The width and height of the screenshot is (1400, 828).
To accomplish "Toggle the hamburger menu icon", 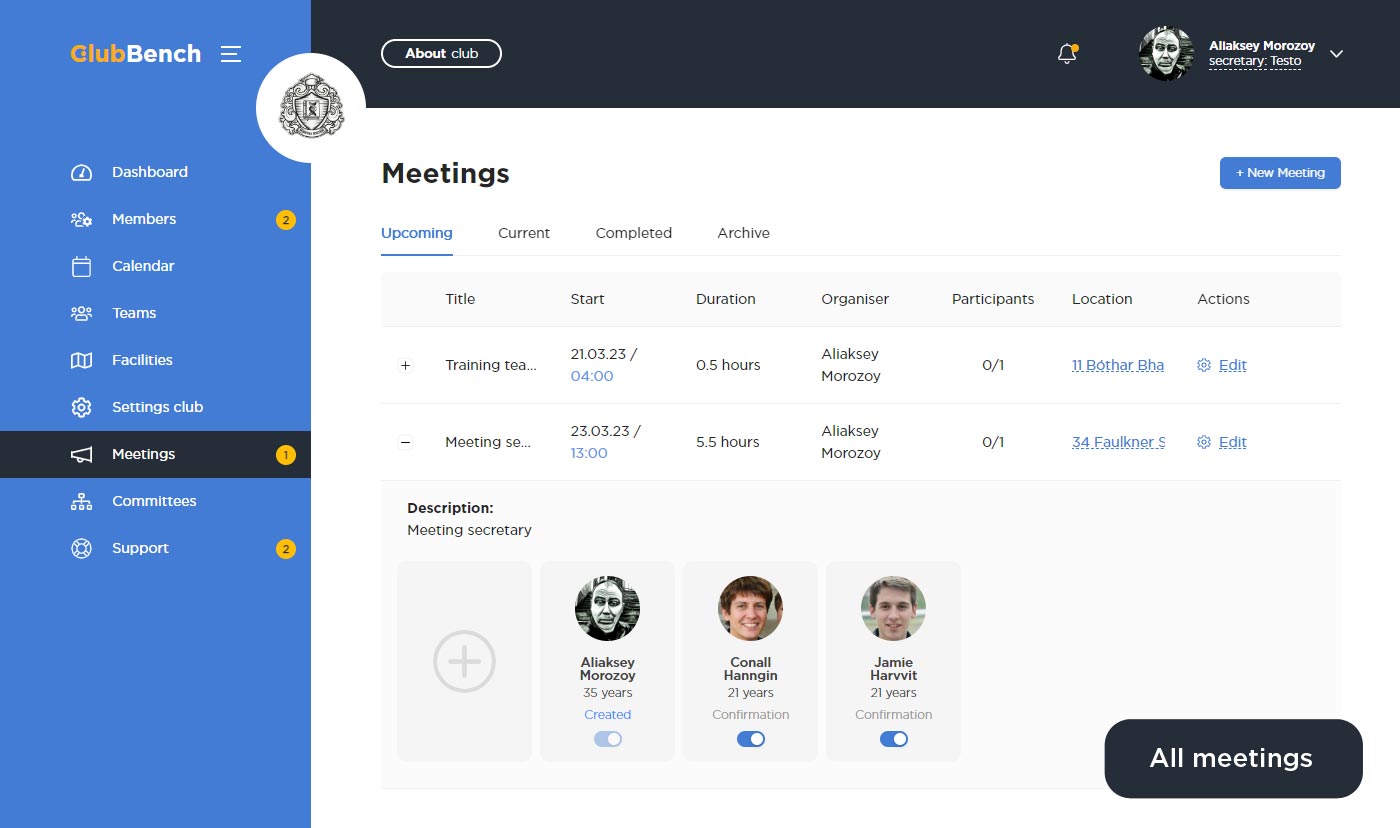I will click(231, 54).
